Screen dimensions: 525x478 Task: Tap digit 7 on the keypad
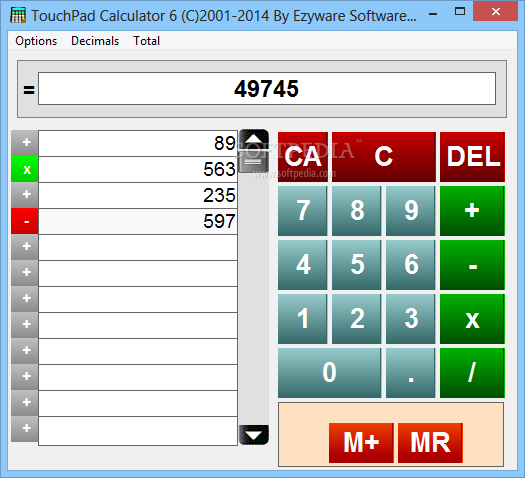tap(303, 211)
